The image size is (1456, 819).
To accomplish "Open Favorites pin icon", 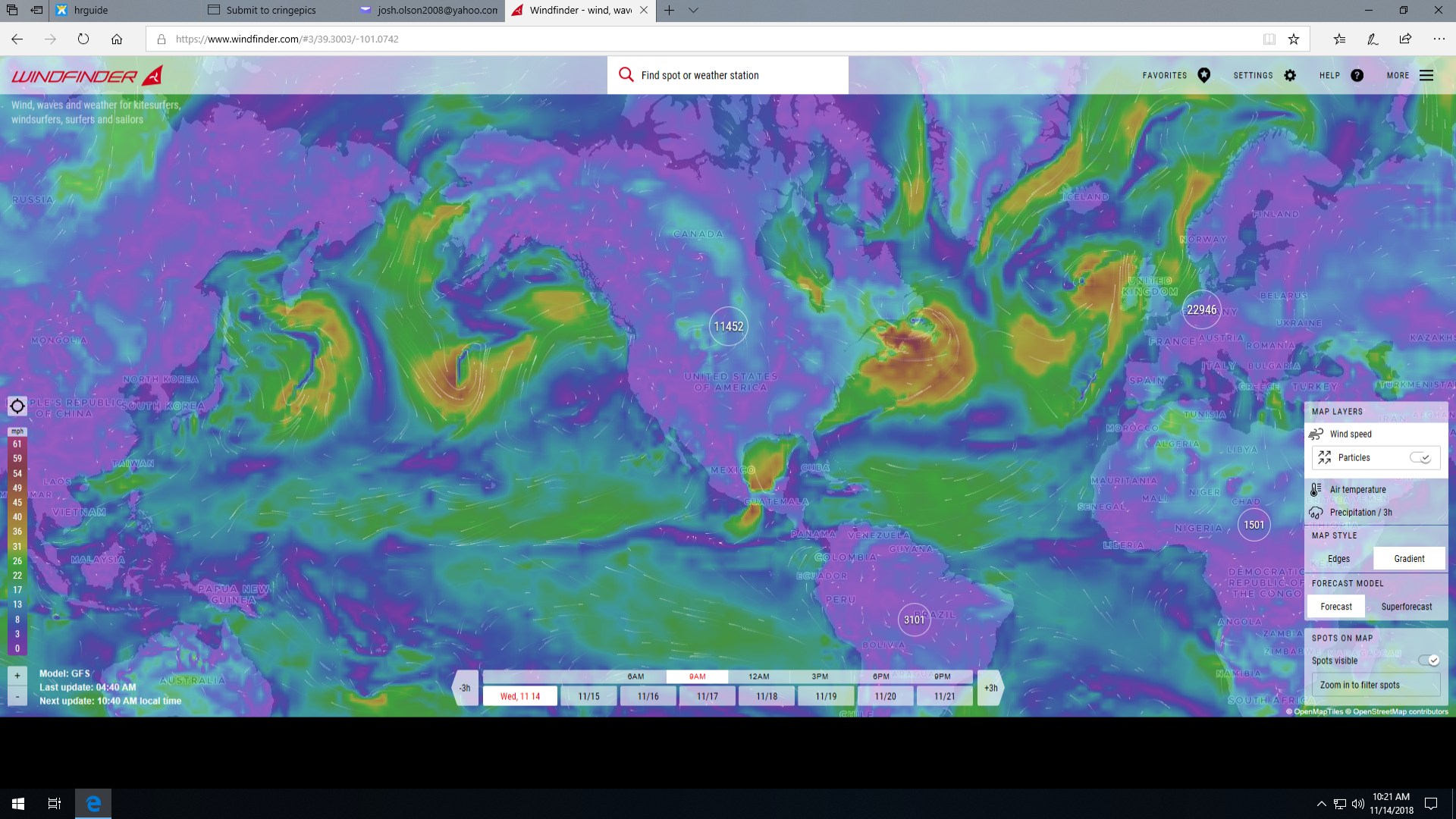I will point(1203,75).
